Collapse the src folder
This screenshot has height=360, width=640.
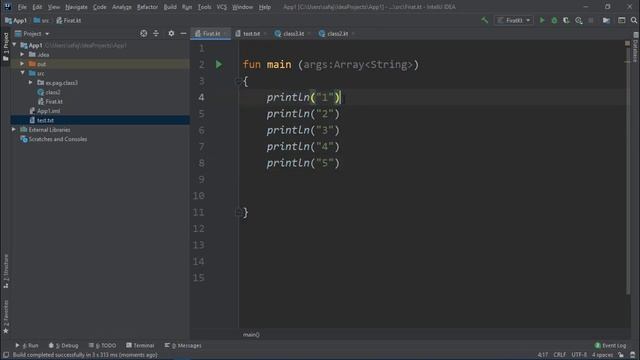coord(22,73)
